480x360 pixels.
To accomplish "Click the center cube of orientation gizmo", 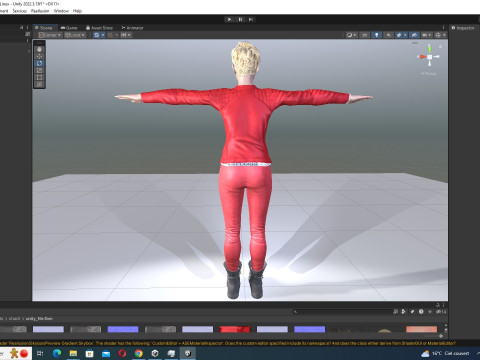I will [x=430, y=57].
